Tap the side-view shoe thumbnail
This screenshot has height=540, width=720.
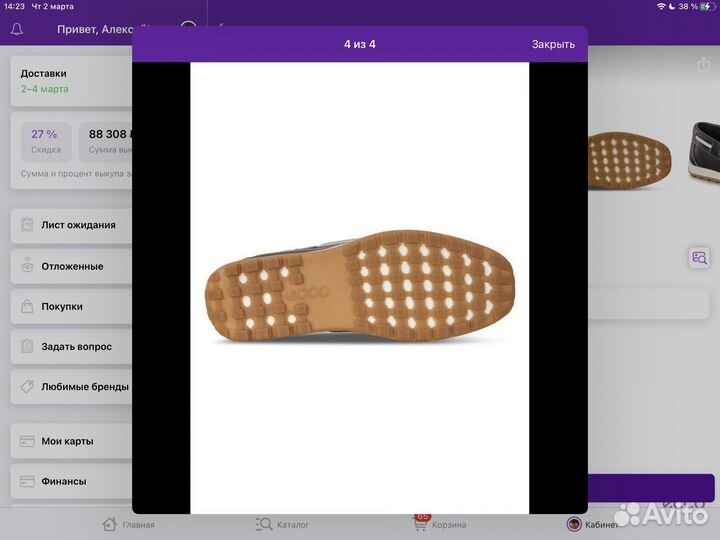coord(703,150)
